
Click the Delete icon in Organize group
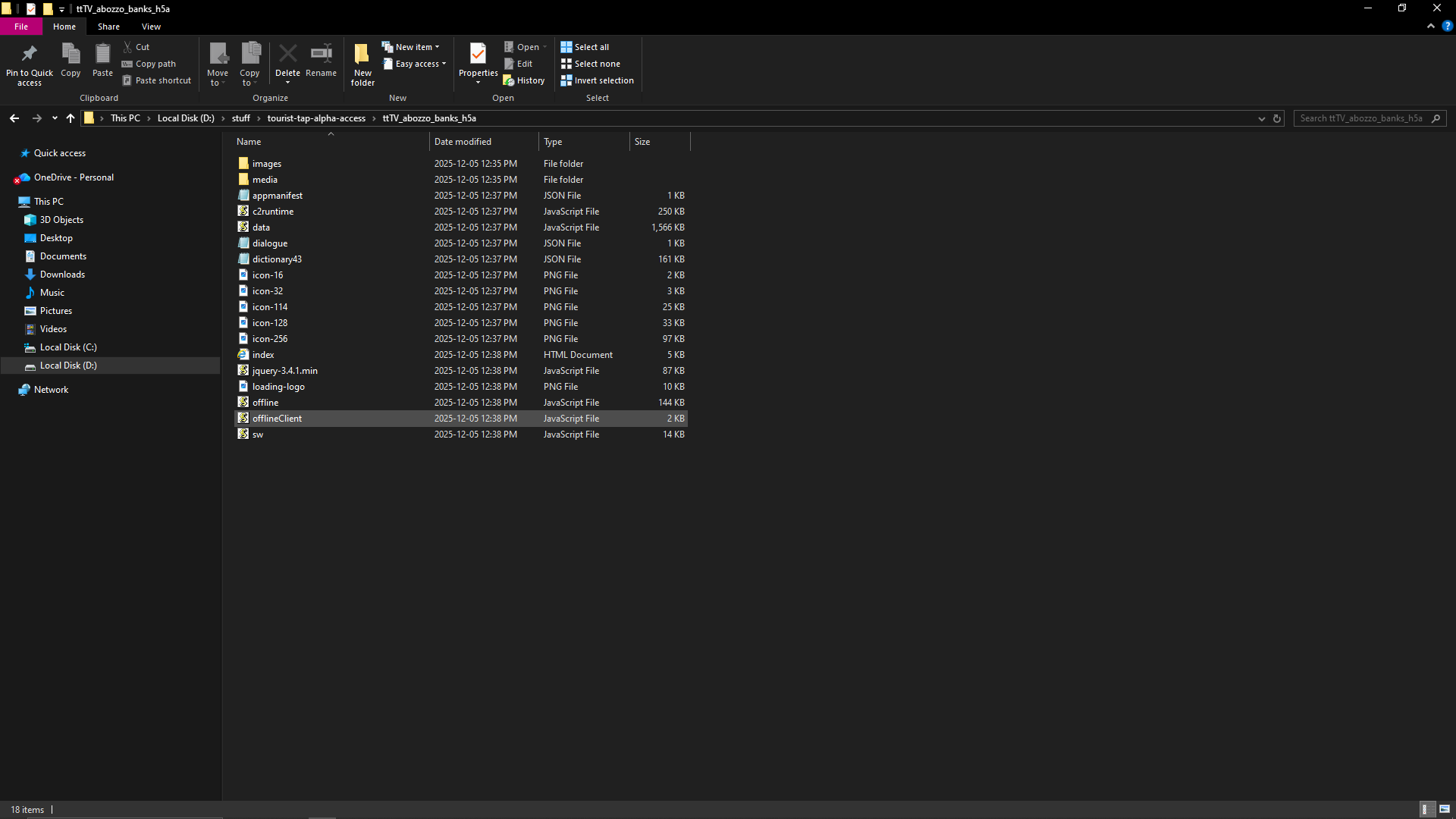(287, 55)
